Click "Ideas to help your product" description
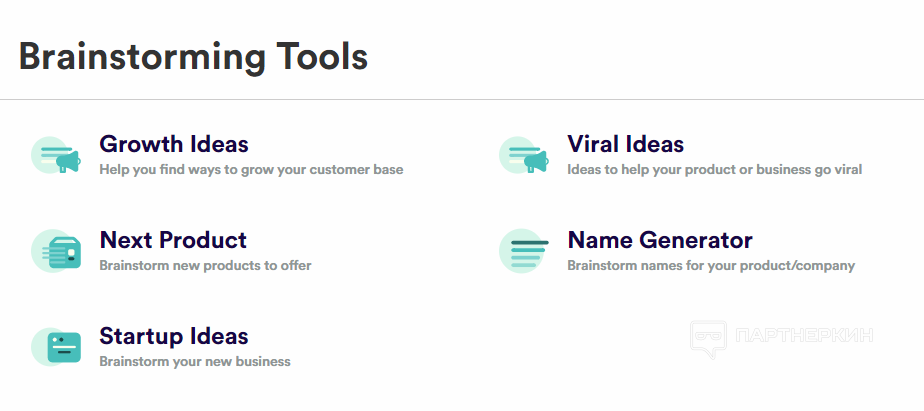 (714, 170)
